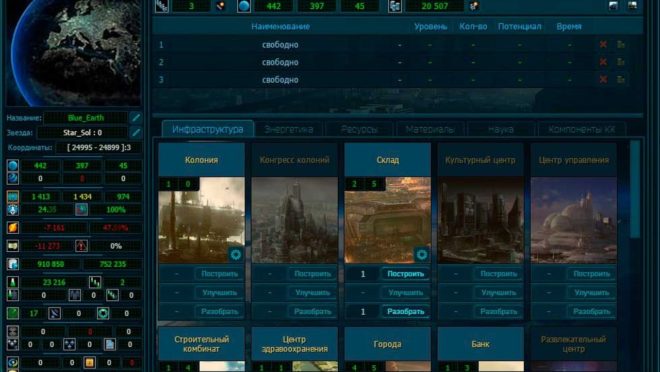Click the building icon at end of queue row 3

tap(621, 80)
